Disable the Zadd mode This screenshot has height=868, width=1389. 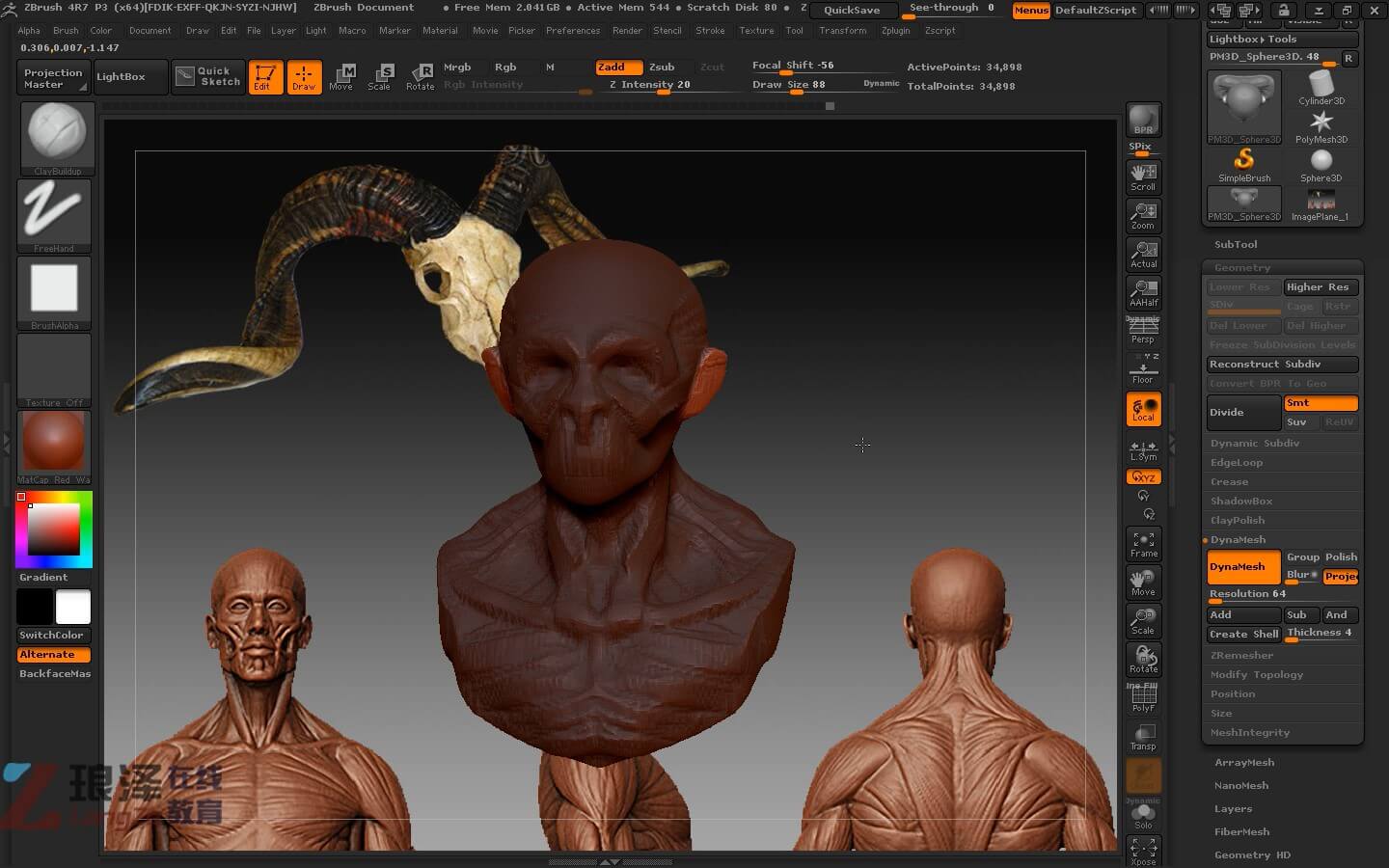pyautogui.click(x=618, y=67)
